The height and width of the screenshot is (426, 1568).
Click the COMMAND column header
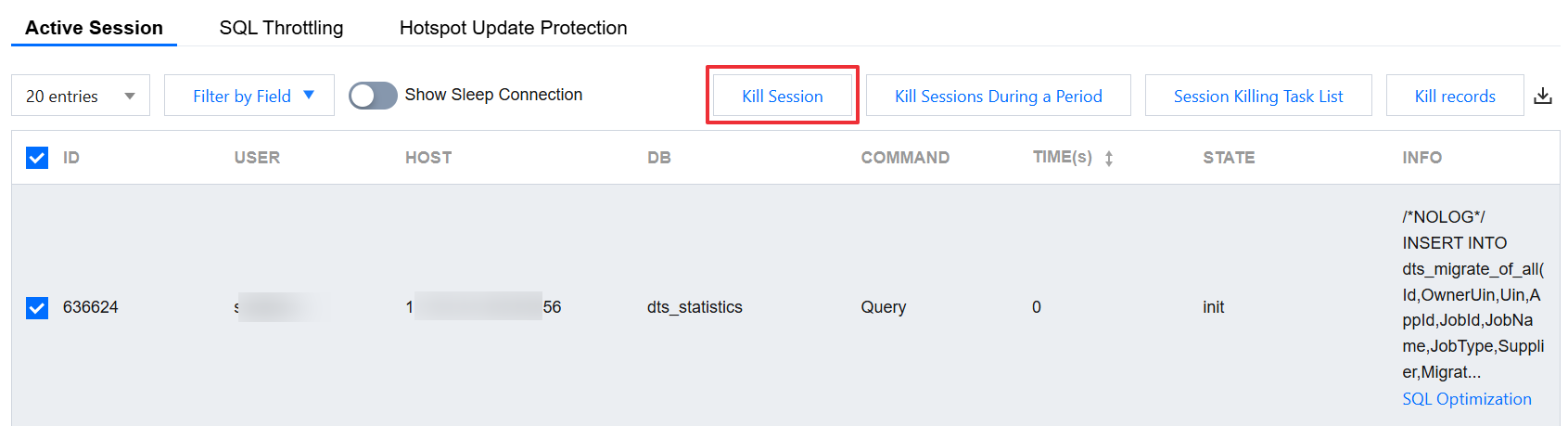click(x=905, y=158)
